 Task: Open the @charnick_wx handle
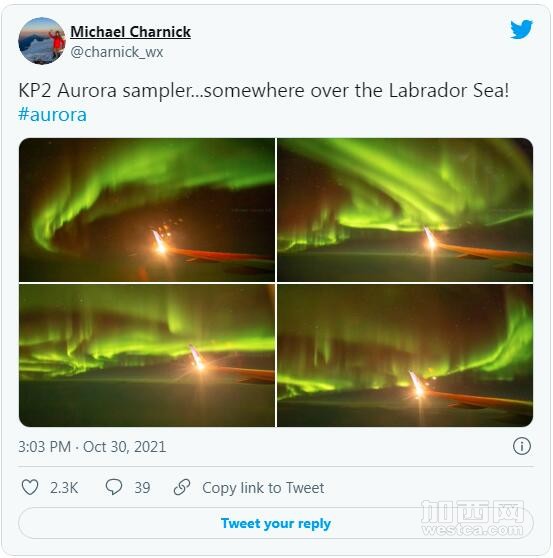pos(117,52)
